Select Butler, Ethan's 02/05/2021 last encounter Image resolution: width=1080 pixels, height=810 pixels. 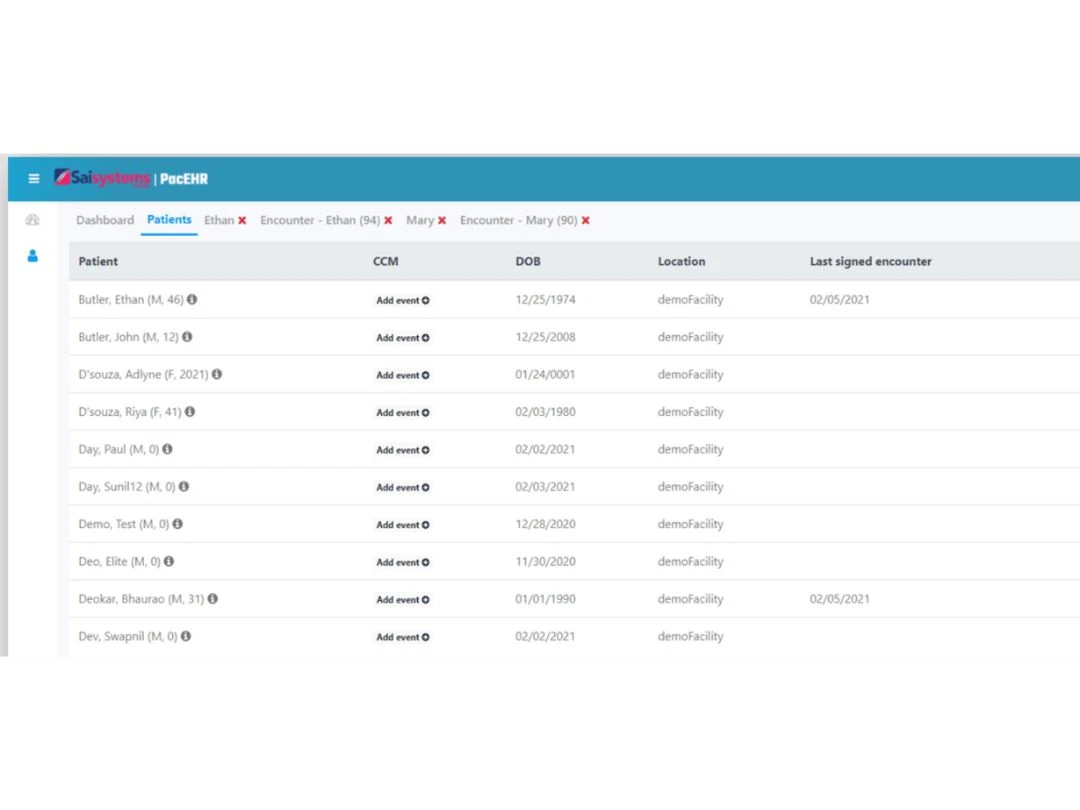tap(840, 300)
